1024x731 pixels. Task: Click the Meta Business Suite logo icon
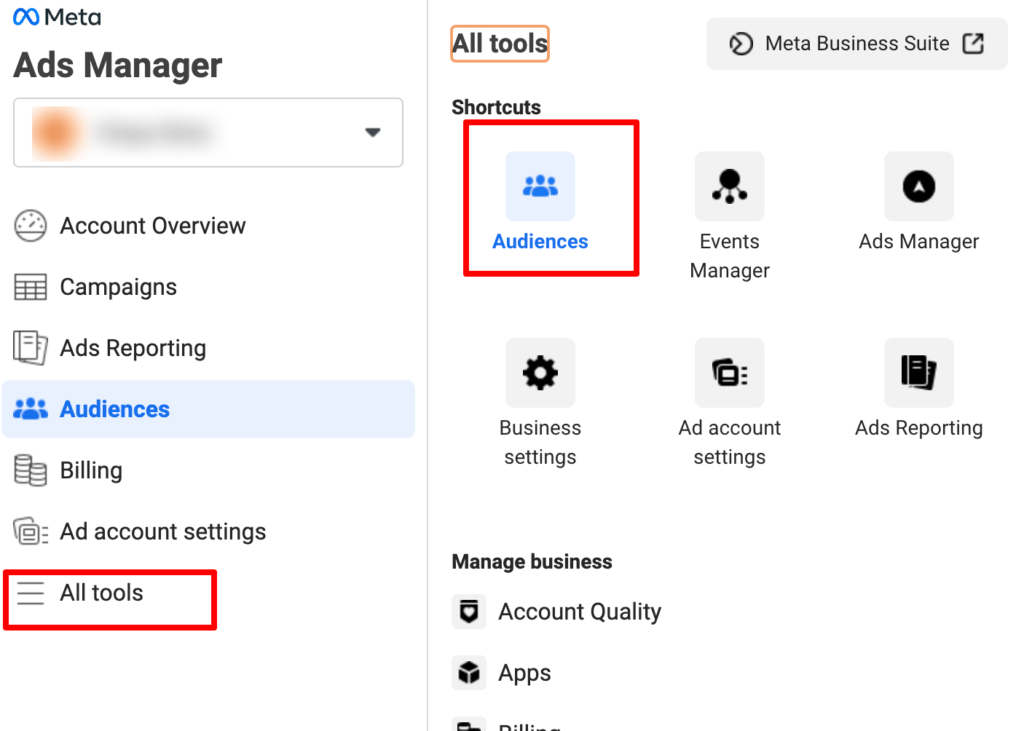pyautogui.click(x=741, y=44)
